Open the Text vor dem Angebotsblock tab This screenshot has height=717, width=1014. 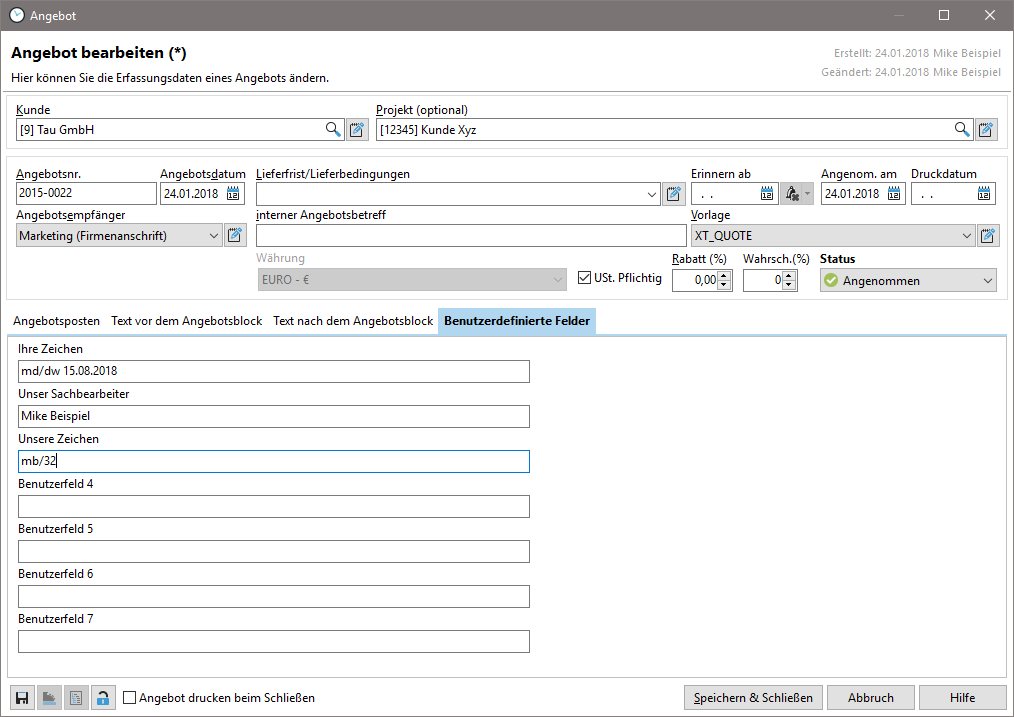[x=186, y=321]
